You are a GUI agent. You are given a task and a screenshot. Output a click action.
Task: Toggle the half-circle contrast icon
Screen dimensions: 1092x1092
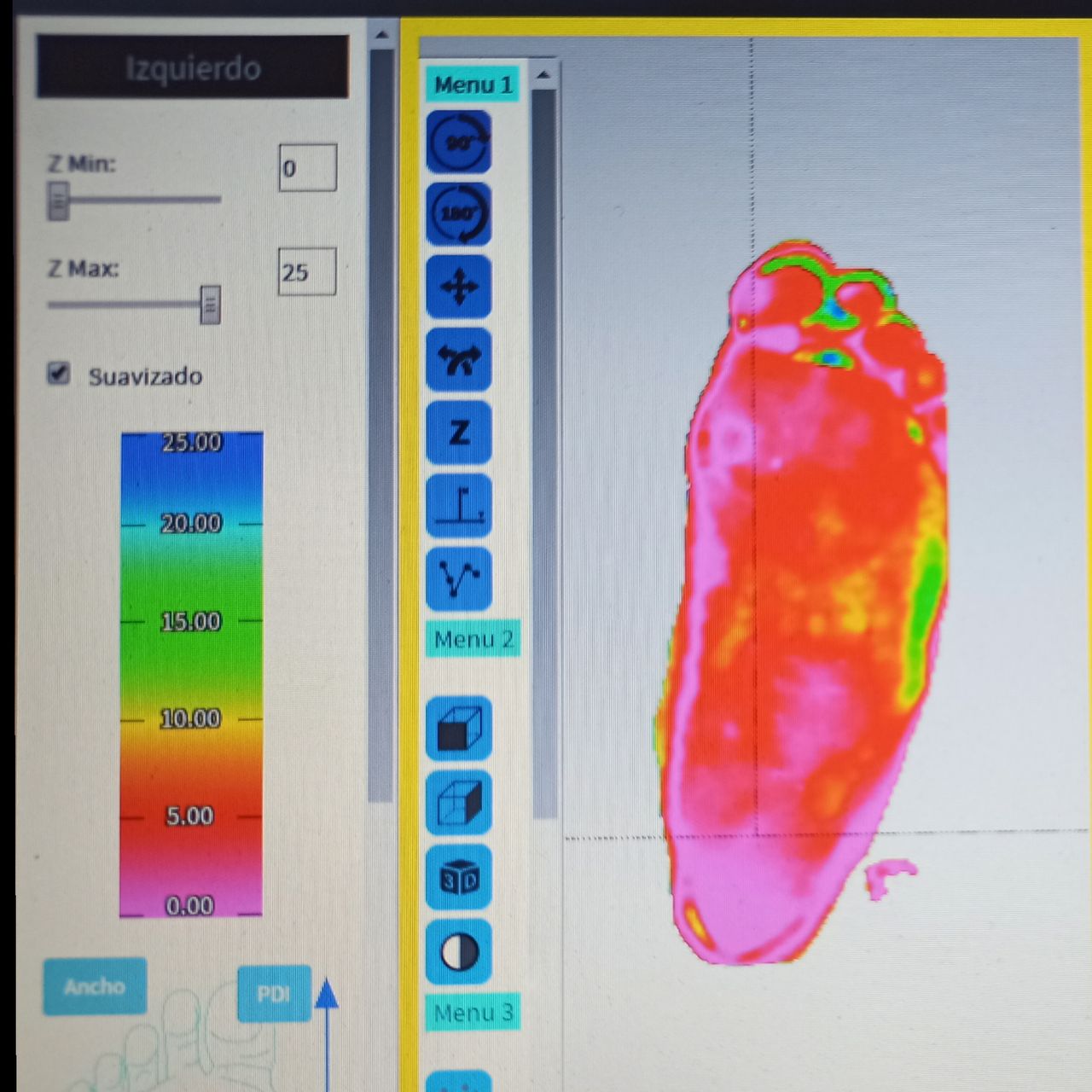pyautogui.click(x=459, y=952)
